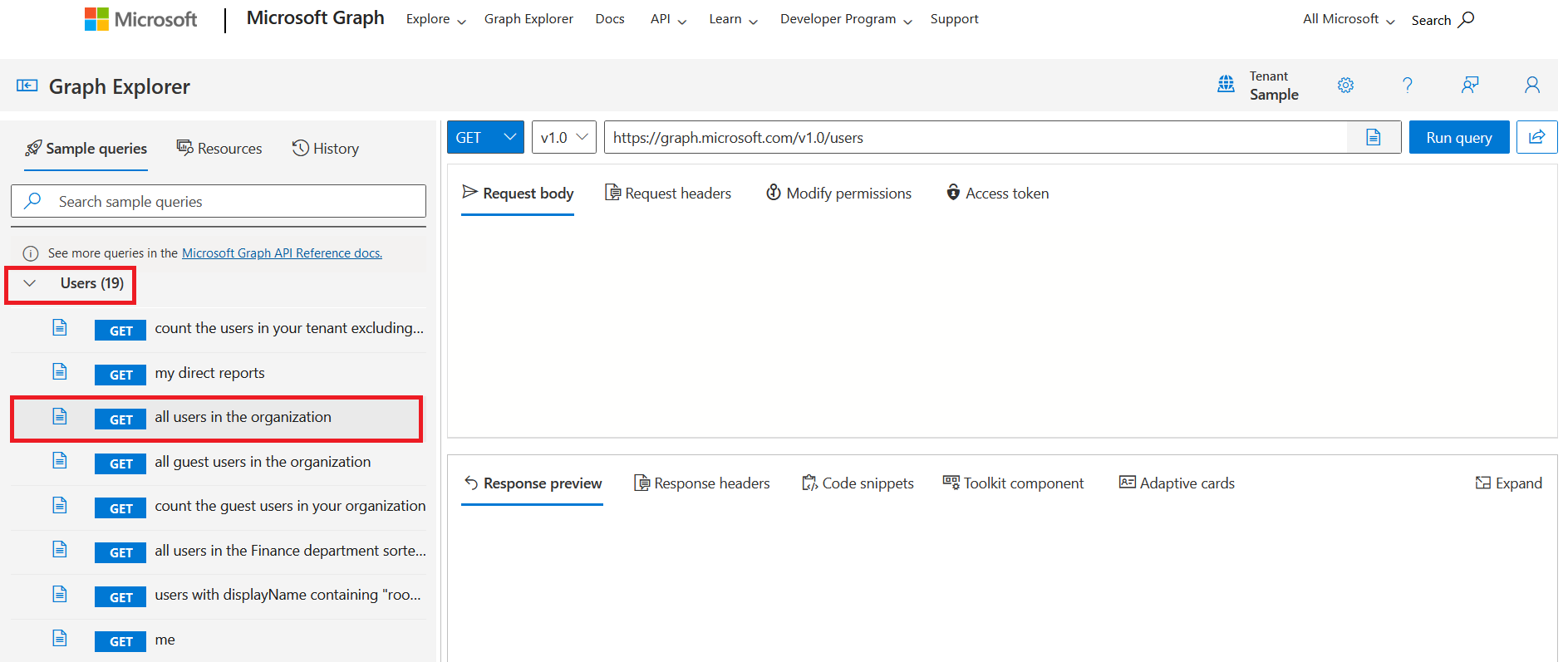This screenshot has width=1568, height=662.
Task: Click the sign-in profile icon
Action: coord(1532,85)
